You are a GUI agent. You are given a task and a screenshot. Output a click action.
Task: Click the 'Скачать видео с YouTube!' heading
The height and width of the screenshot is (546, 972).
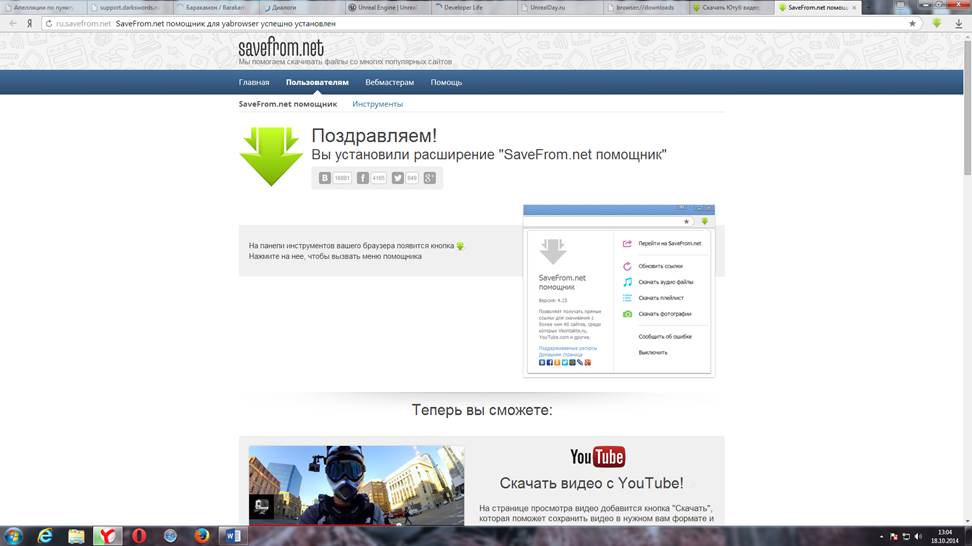(x=591, y=483)
